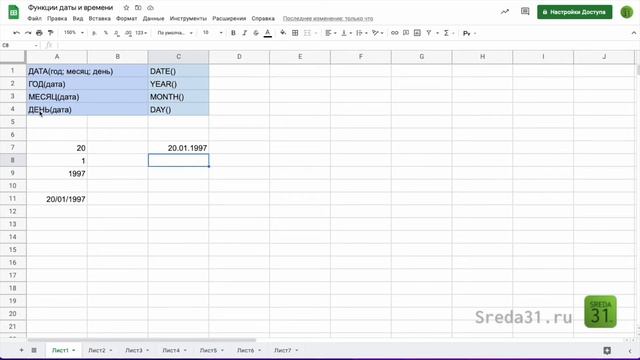Viewport: 640px width, 360px height.
Task: Insert a chart
Action: point(417,33)
